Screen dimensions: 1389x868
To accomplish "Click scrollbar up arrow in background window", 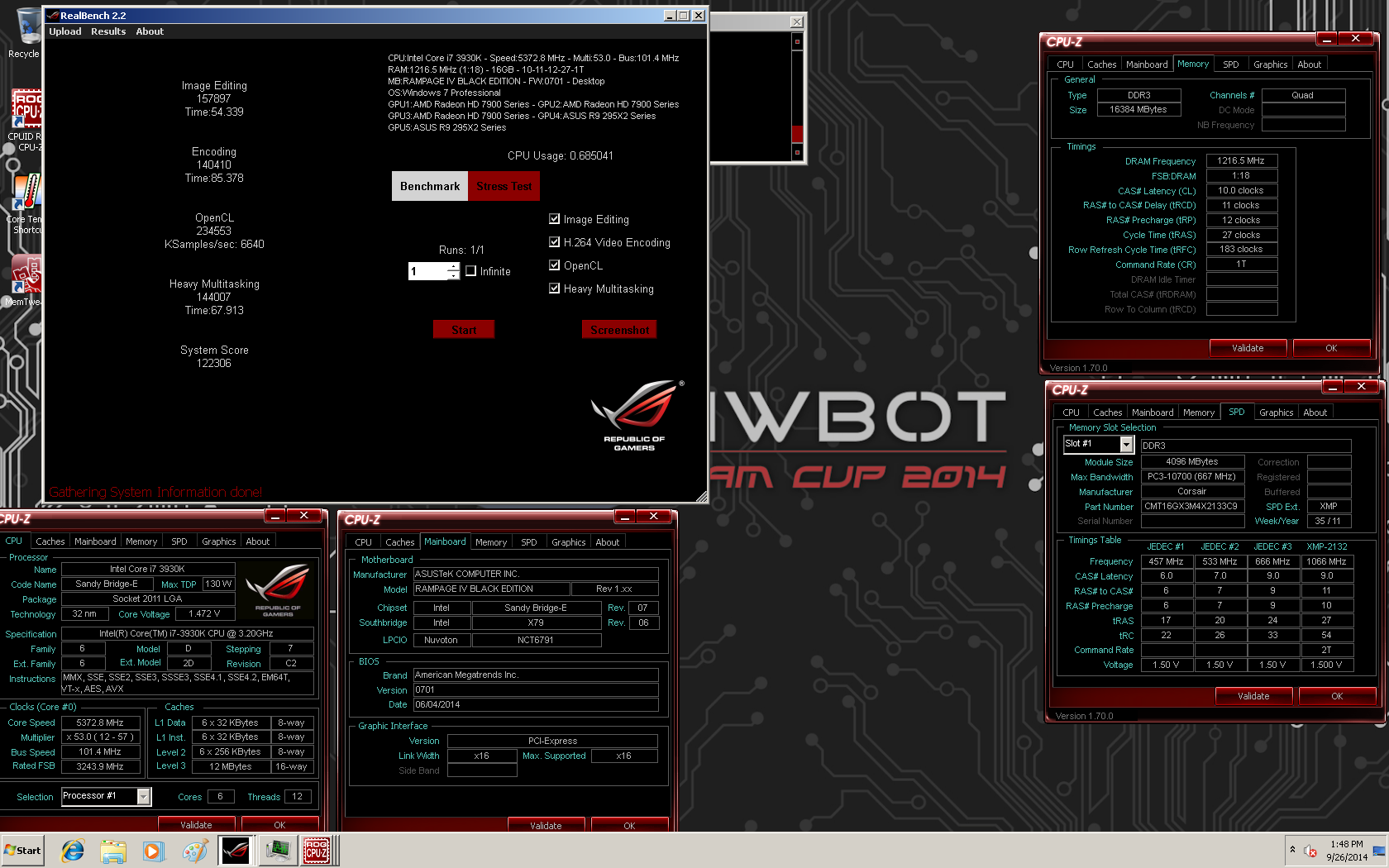I will [797, 41].
